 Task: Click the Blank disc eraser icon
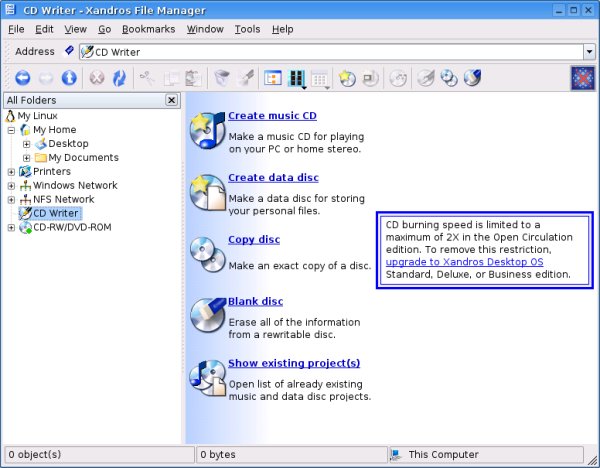pyautogui.click(x=207, y=314)
